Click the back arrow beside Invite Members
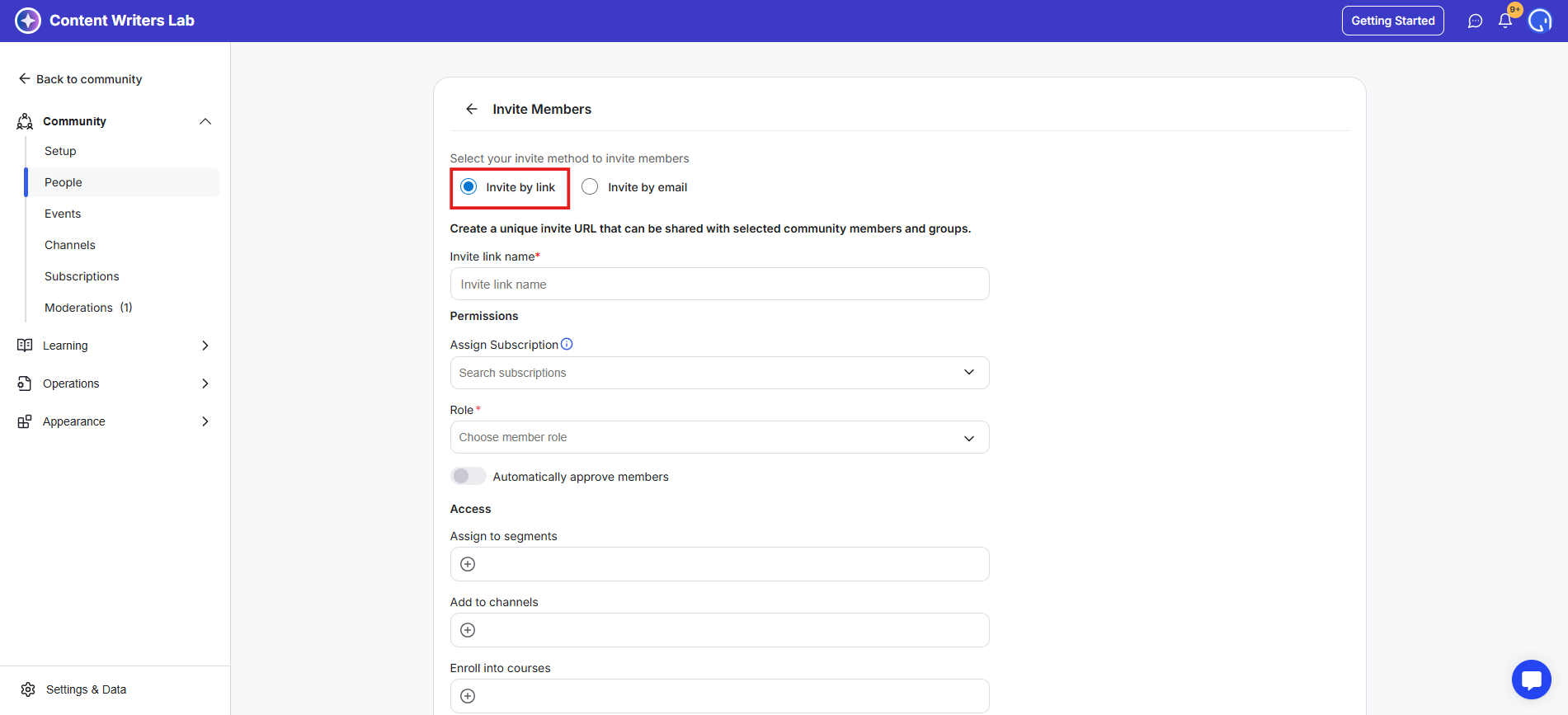This screenshot has height=715, width=1568. pyautogui.click(x=472, y=109)
